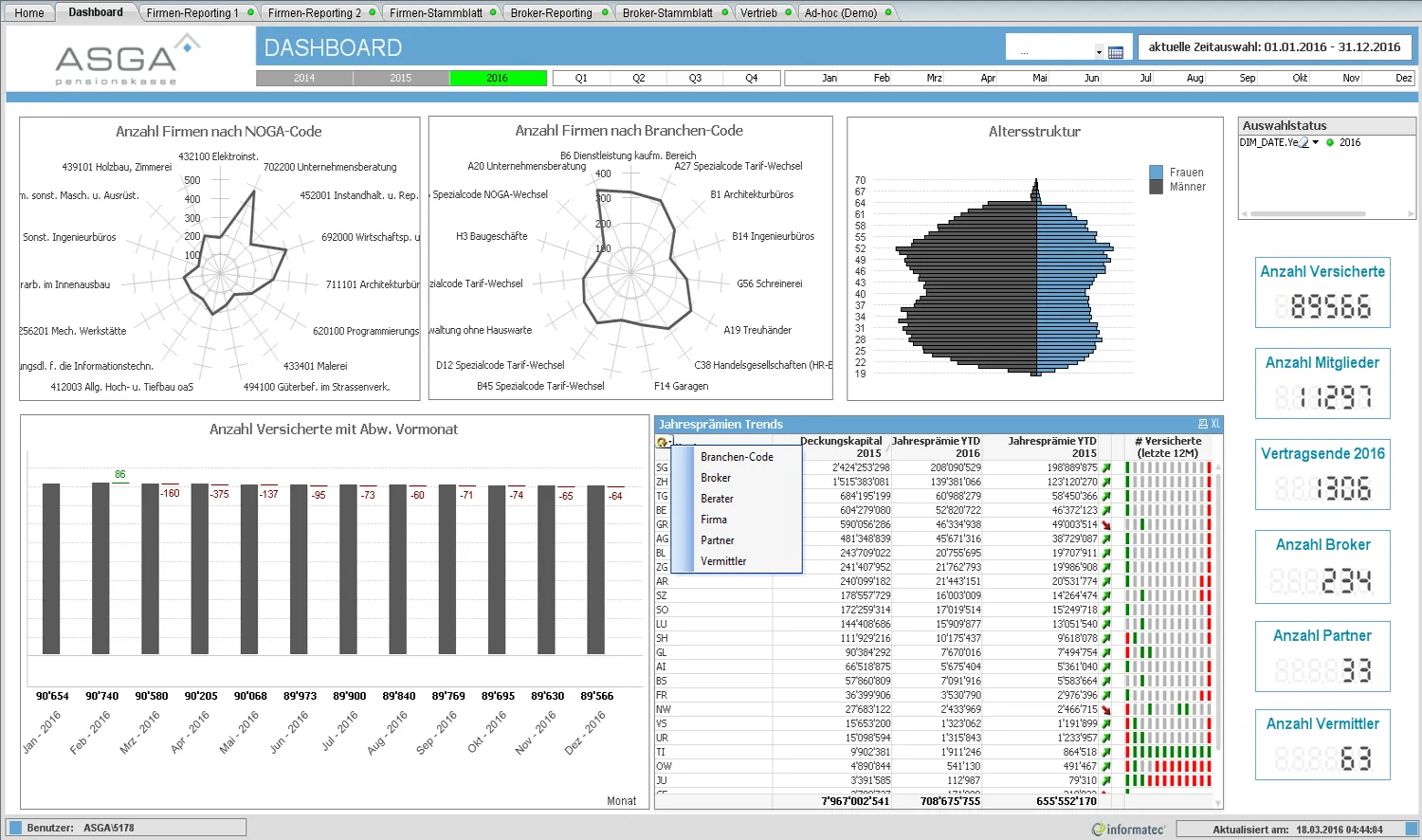The image size is (1422, 840).
Task: Select quarter Q2
Action: point(639,78)
